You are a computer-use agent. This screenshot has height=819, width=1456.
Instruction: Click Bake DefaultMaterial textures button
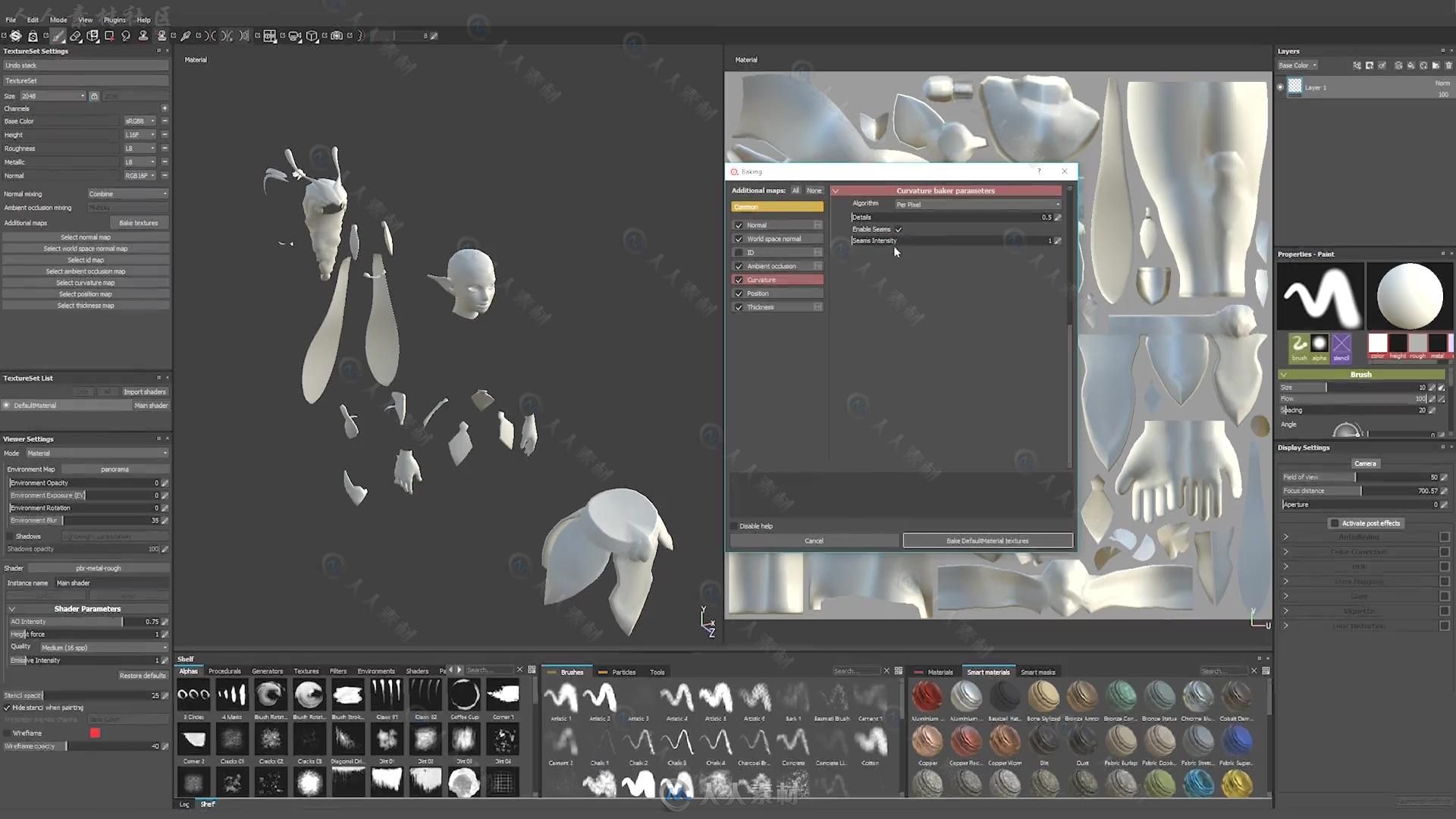[987, 541]
